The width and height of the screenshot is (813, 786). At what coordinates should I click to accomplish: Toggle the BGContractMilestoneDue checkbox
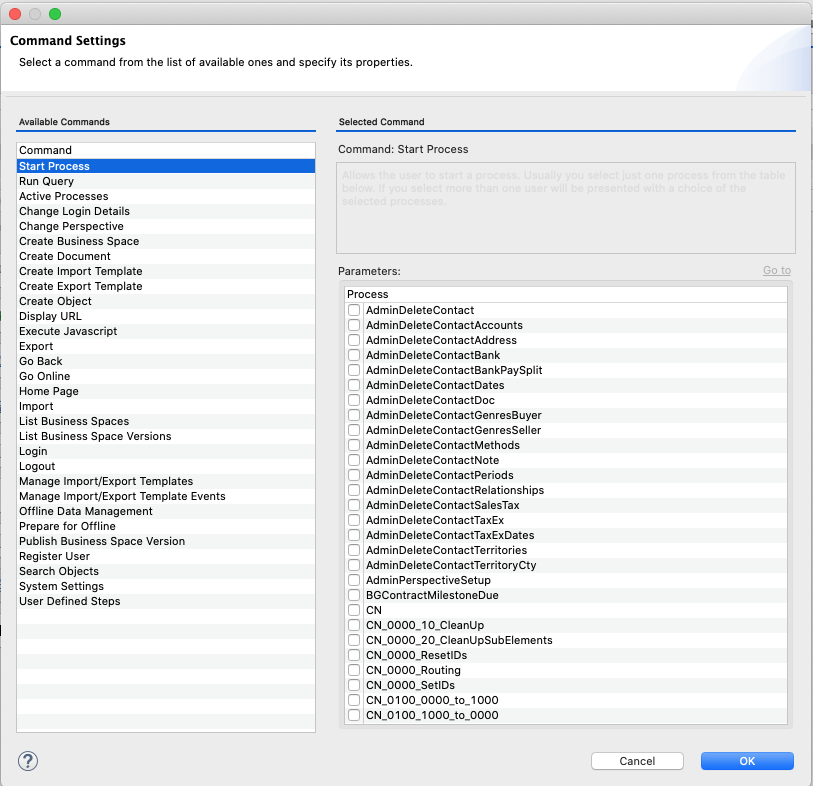click(x=354, y=595)
